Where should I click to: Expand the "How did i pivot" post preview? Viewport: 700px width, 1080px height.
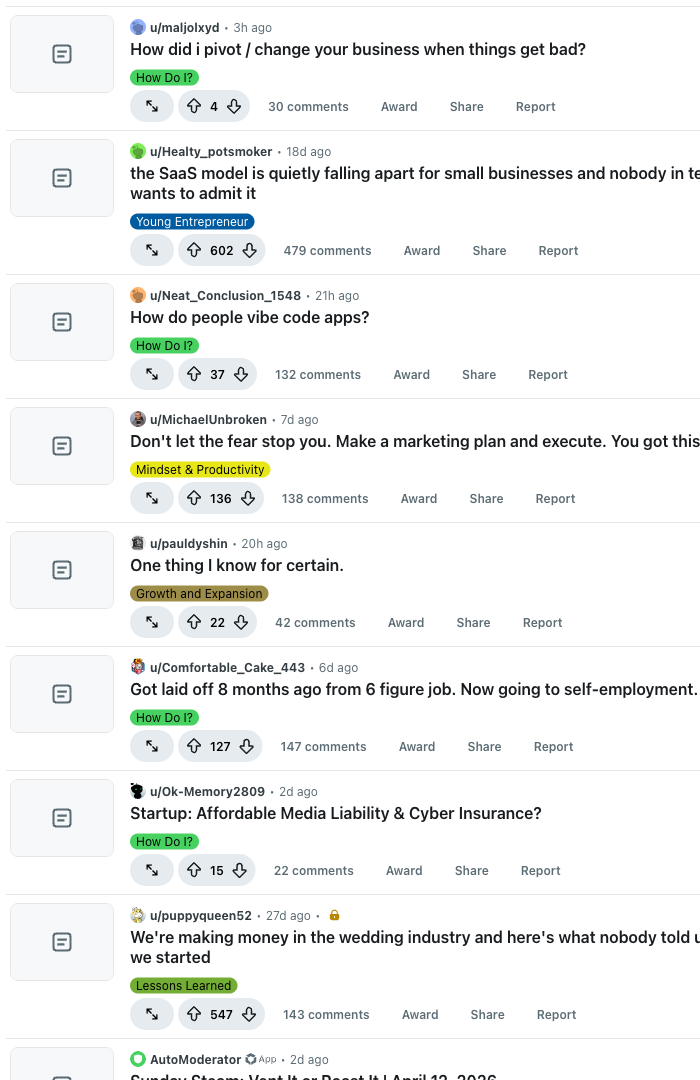coord(151,106)
